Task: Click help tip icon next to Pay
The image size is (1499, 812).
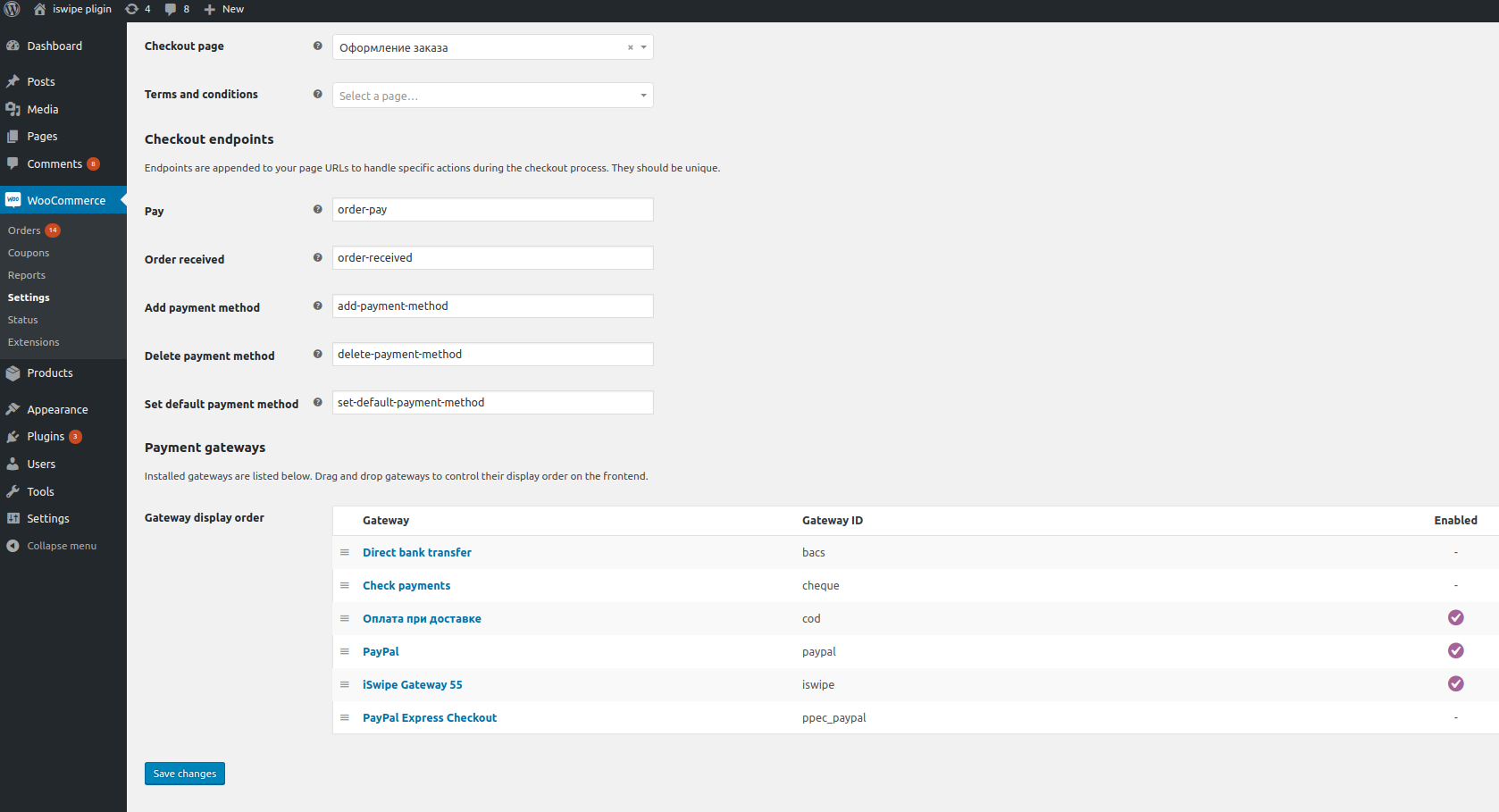Action: coord(317,209)
